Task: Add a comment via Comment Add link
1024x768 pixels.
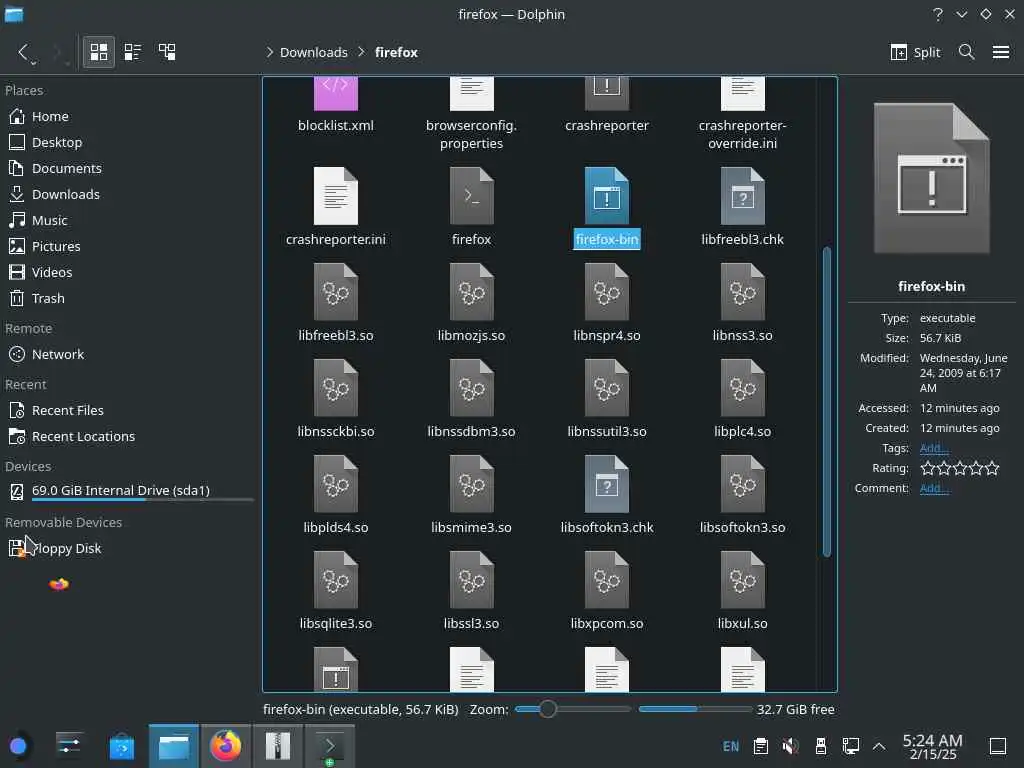Action: [934, 488]
